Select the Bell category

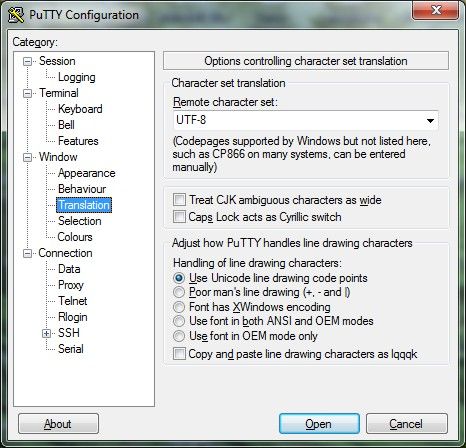66,125
